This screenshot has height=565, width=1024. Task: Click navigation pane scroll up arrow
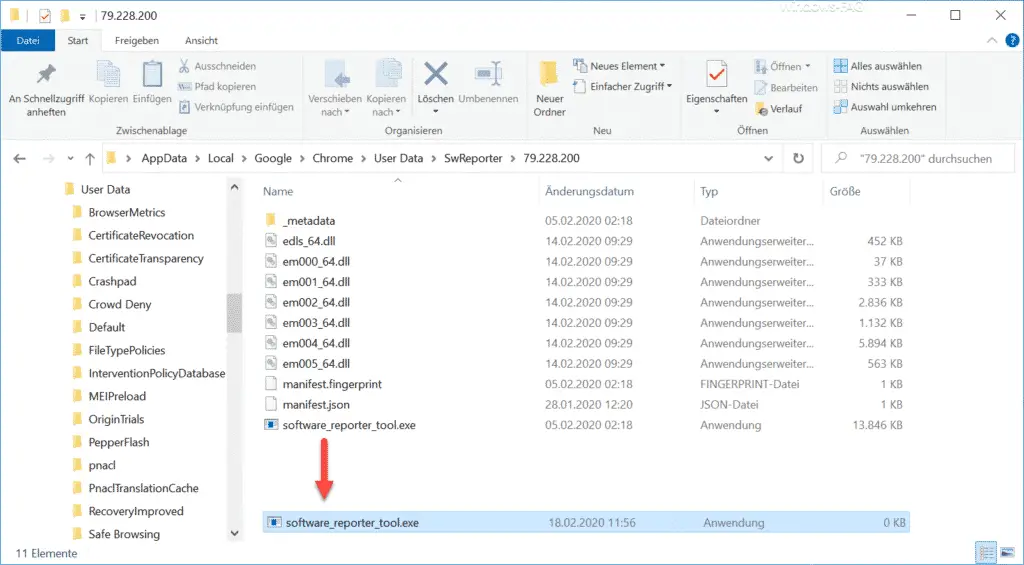point(234,188)
